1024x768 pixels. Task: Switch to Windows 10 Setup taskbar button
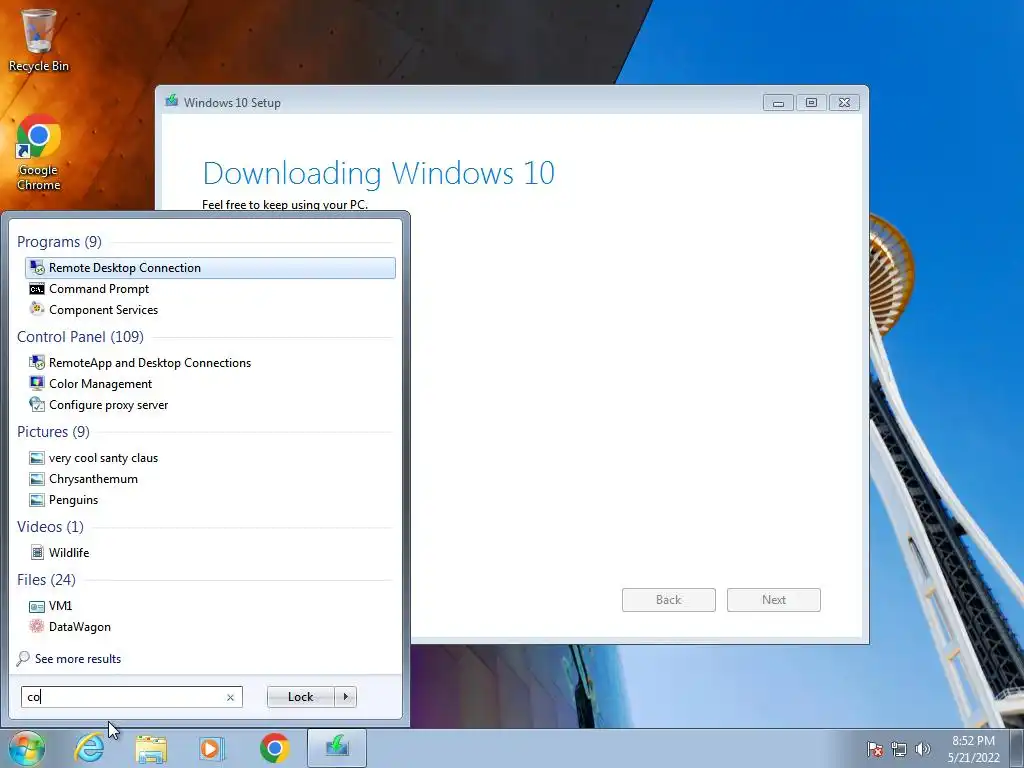(337, 748)
